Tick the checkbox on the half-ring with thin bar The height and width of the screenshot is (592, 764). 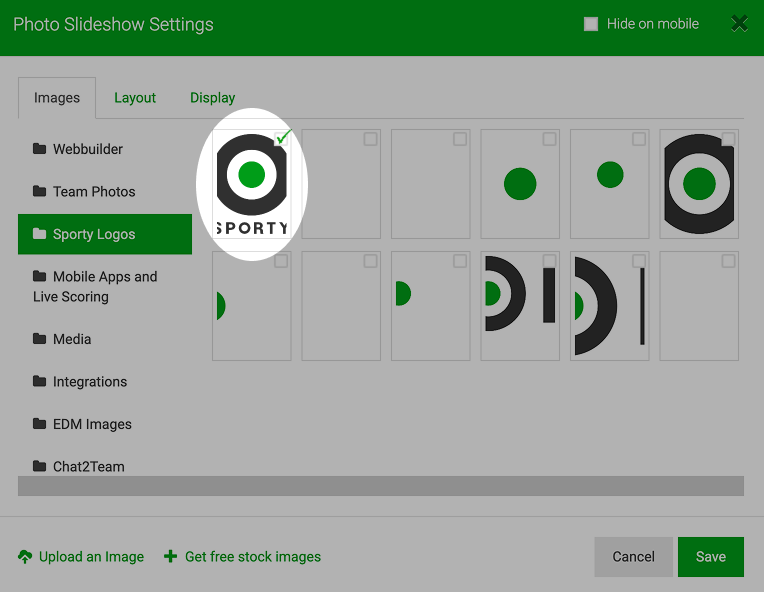coord(639,261)
